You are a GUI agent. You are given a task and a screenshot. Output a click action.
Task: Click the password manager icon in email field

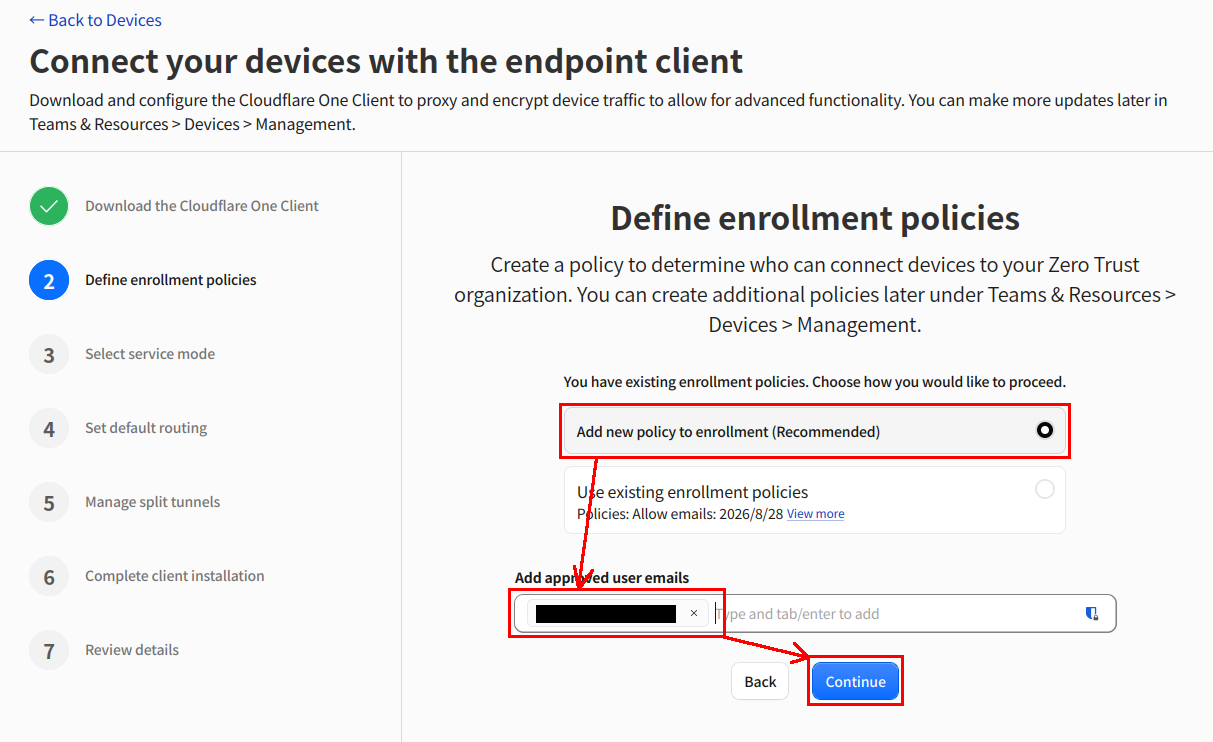click(x=1092, y=614)
